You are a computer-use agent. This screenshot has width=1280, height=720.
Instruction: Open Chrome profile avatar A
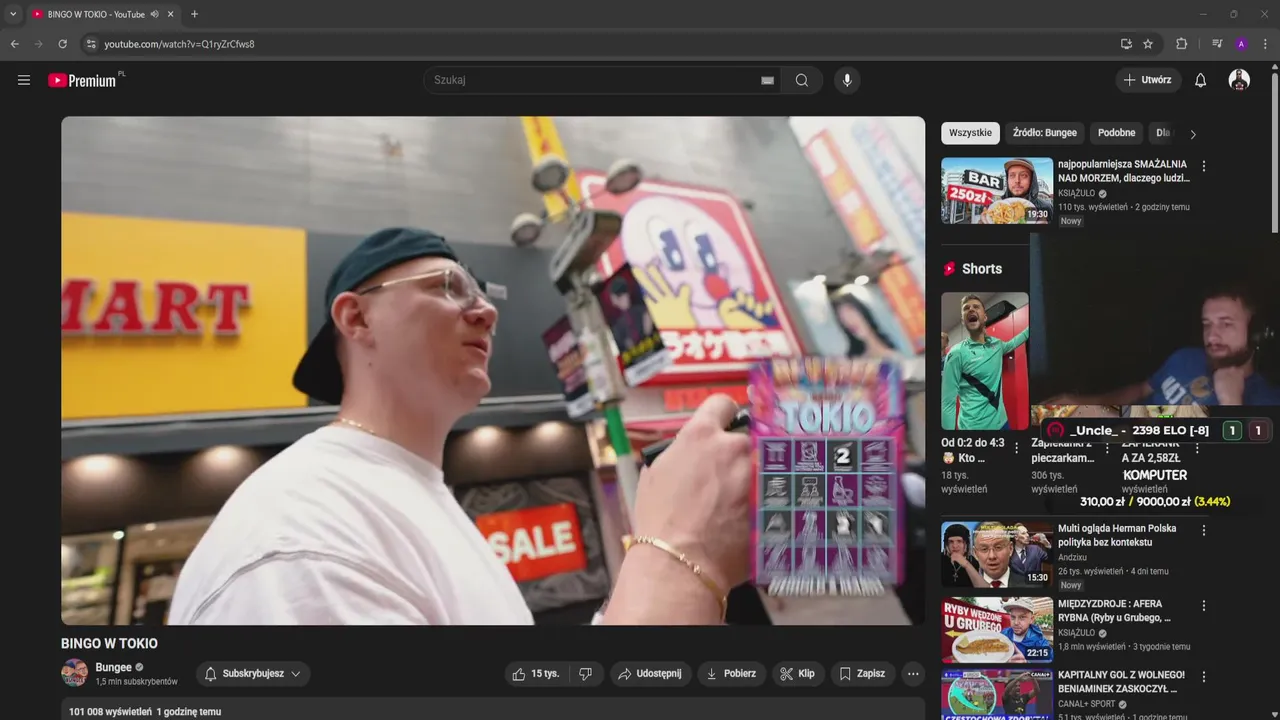[x=1241, y=44]
